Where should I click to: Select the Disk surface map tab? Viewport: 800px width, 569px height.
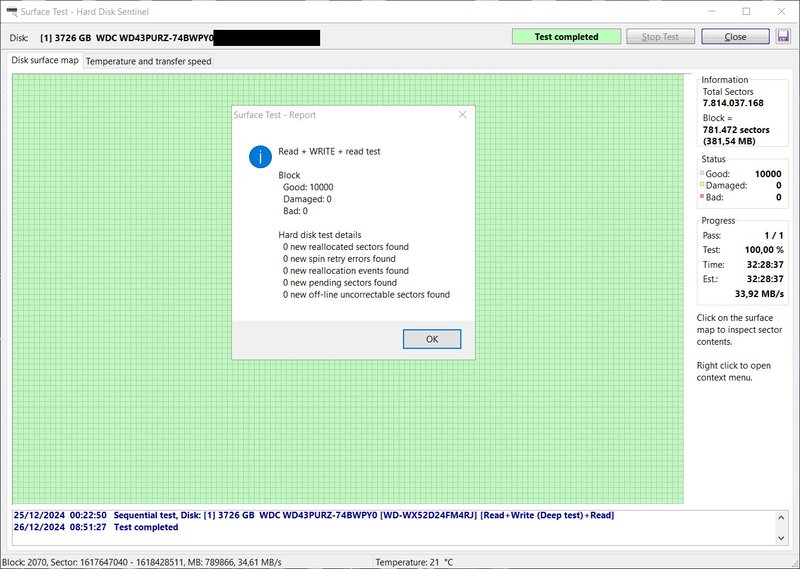(45, 60)
